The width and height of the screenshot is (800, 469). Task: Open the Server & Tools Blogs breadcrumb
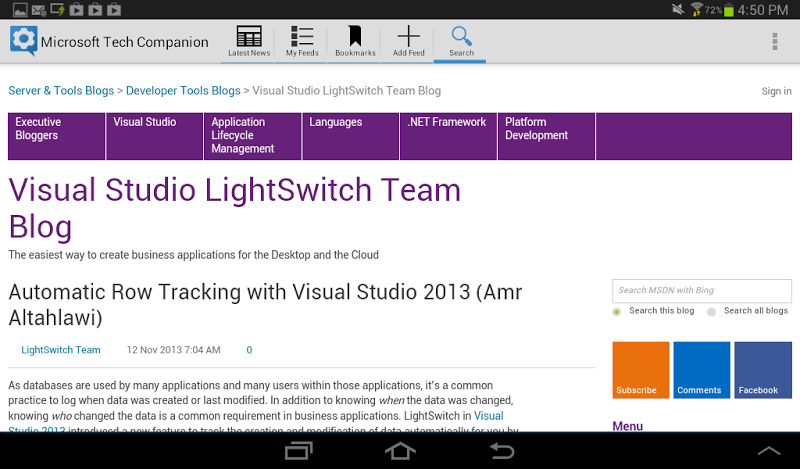coord(61,91)
